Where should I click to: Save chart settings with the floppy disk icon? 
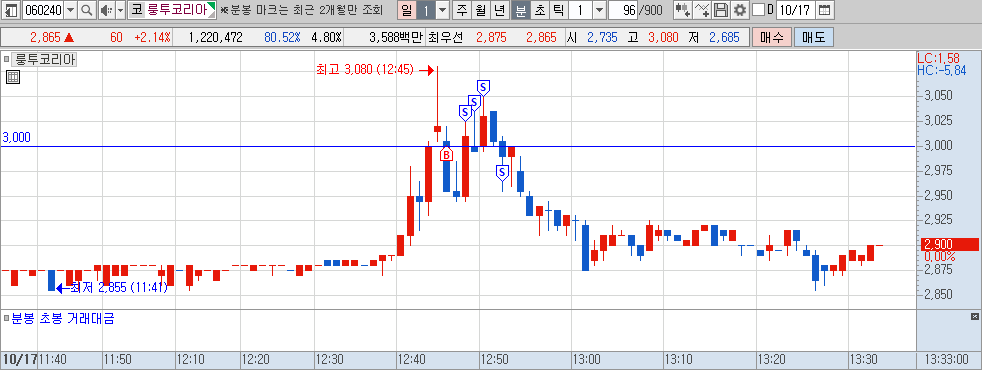(721, 10)
